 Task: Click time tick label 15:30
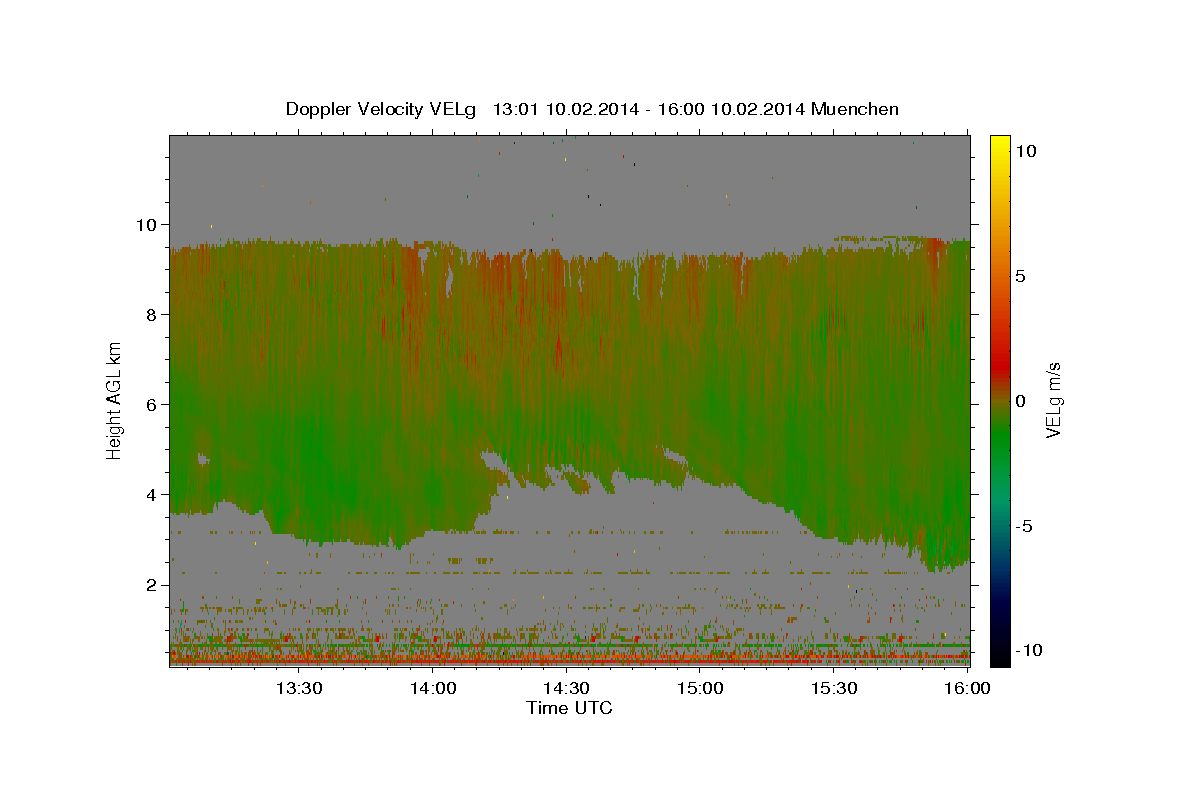(x=834, y=688)
